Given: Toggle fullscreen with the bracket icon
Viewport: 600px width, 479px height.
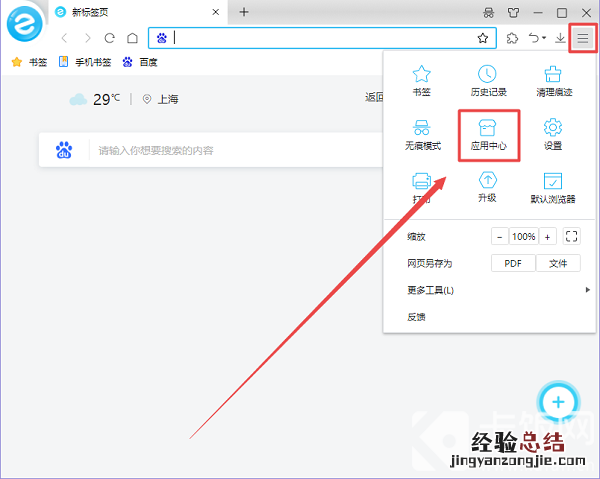Looking at the screenshot, I should coord(571,236).
